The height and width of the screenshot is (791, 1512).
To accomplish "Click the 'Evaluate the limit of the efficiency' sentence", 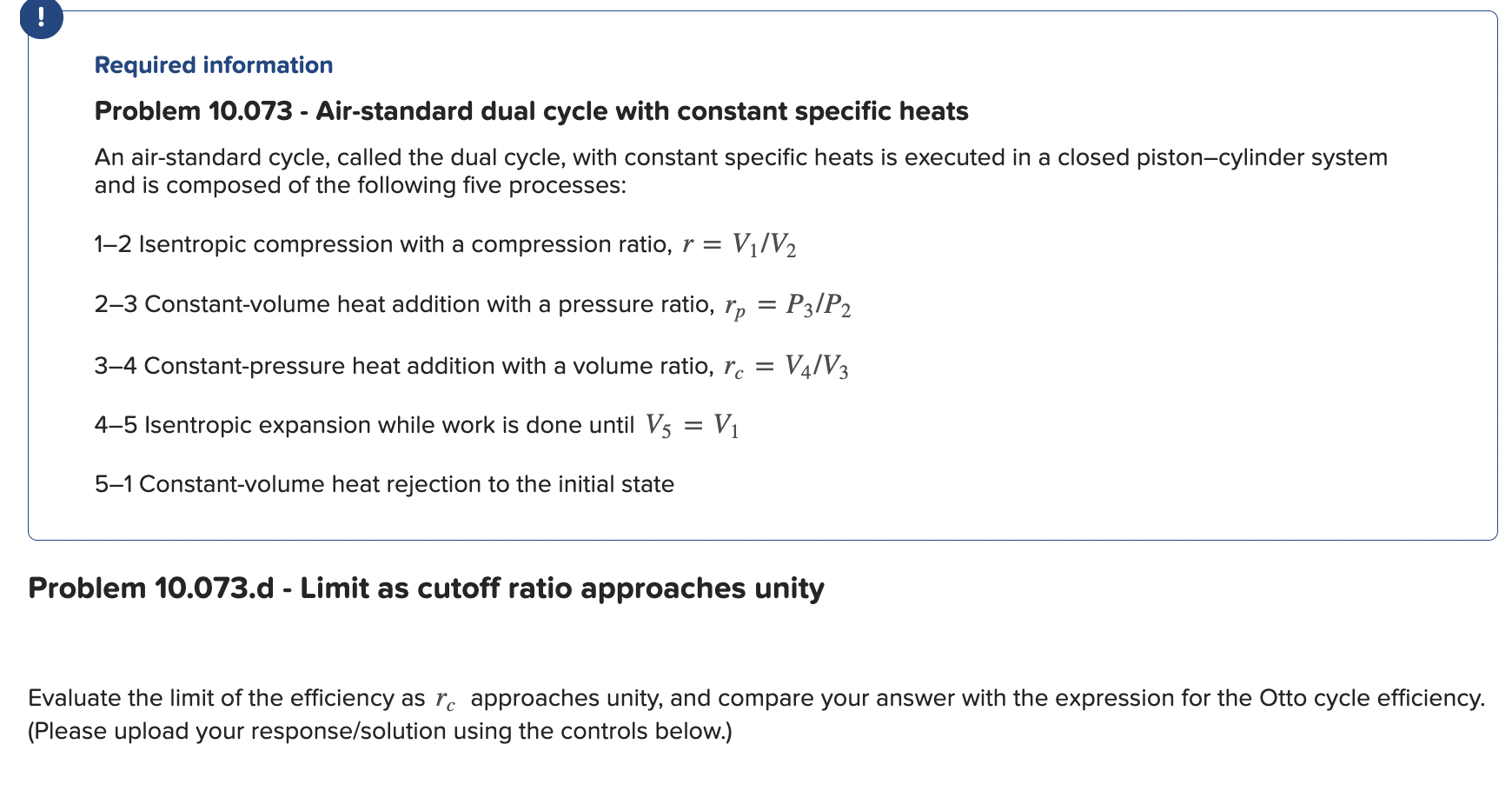I will [x=756, y=699].
